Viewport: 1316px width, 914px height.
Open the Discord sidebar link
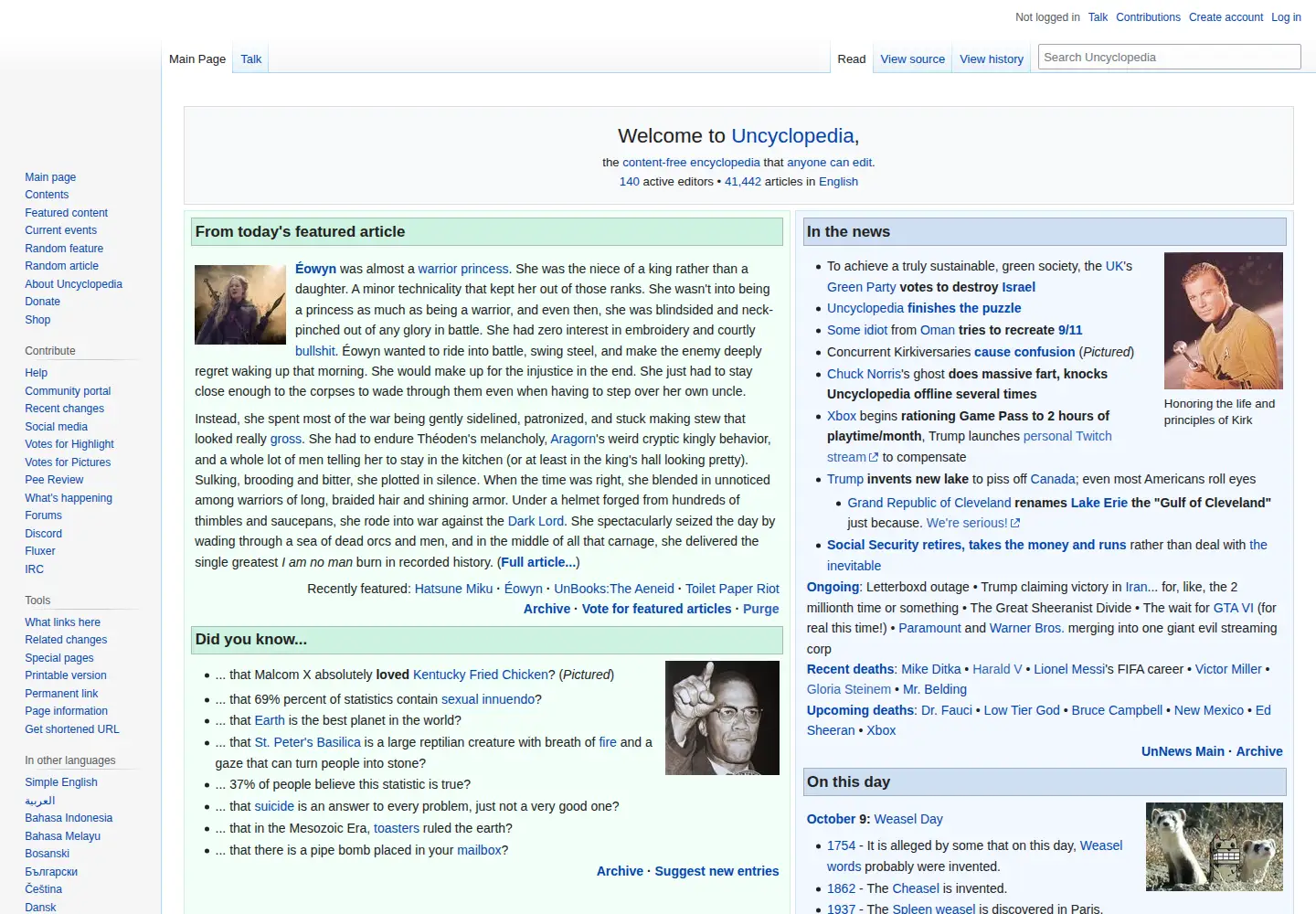[44, 534]
